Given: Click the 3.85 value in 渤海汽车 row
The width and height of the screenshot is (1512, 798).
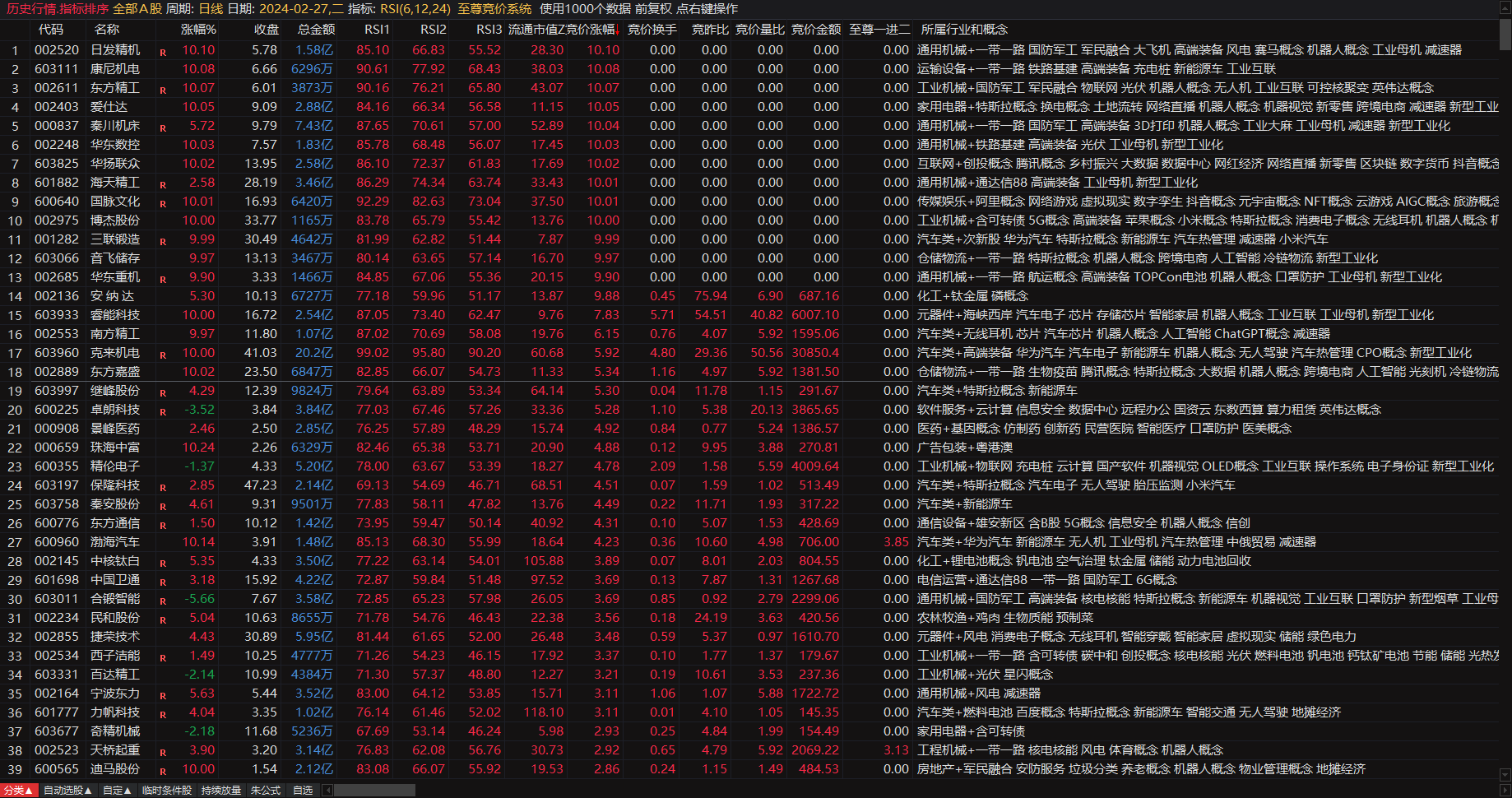Looking at the screenshot, I should point(897,542).
